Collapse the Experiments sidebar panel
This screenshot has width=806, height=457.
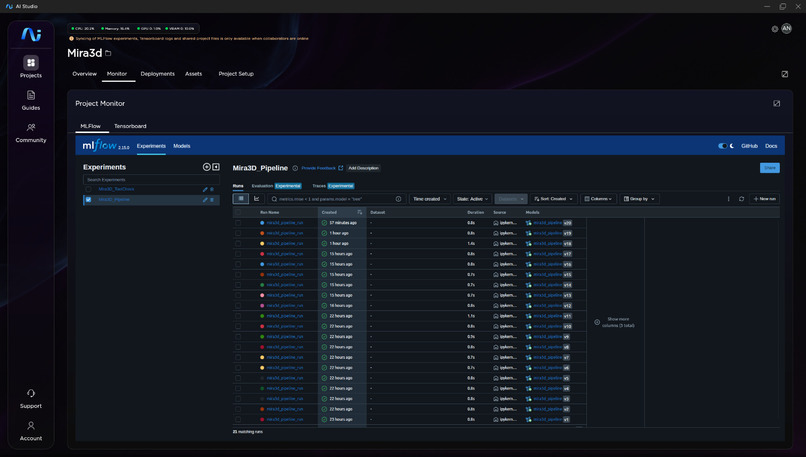coord(216,167)
